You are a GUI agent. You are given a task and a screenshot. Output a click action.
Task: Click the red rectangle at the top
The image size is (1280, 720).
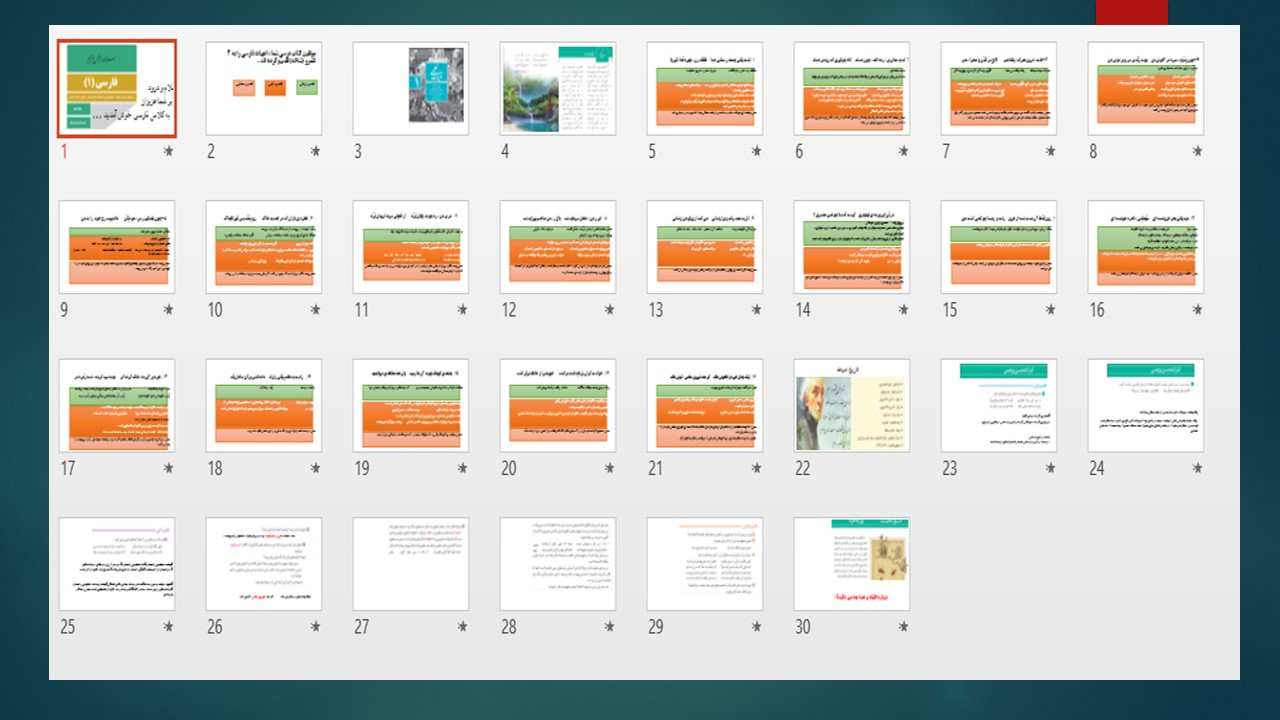[1131, 12]
